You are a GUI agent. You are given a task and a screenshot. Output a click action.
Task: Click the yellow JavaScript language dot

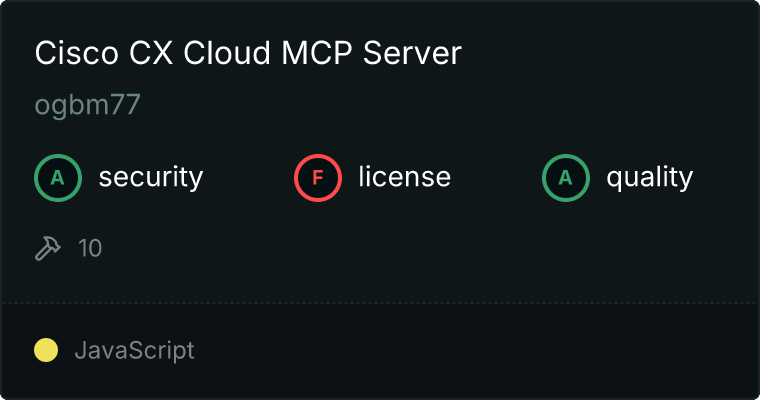coord(46,350)
